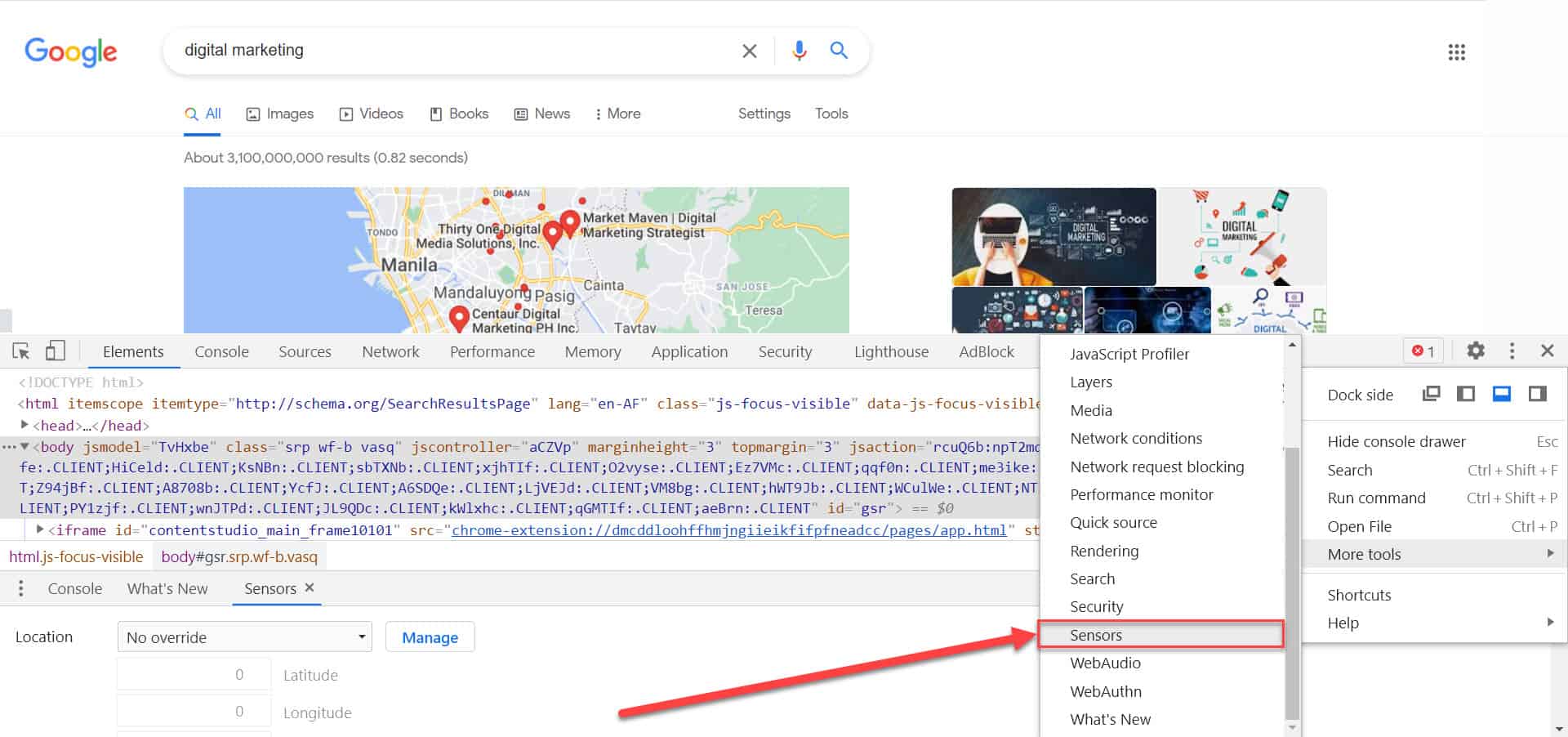
Task: Switch to the Network panel
Action: click(390, 351)
